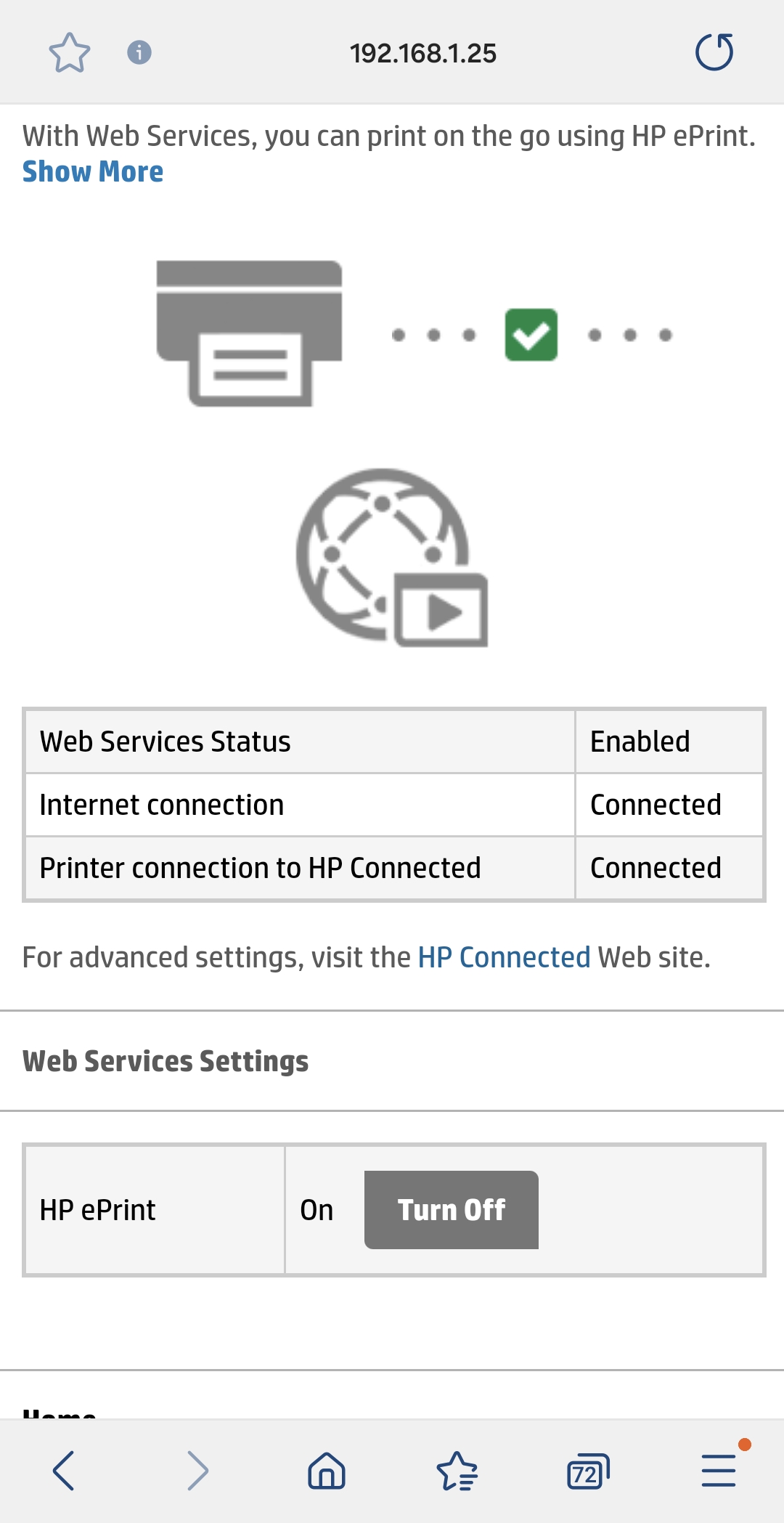Turn Off HP ePrint
Viewport: 784px width, 1523px height.
451,1210
